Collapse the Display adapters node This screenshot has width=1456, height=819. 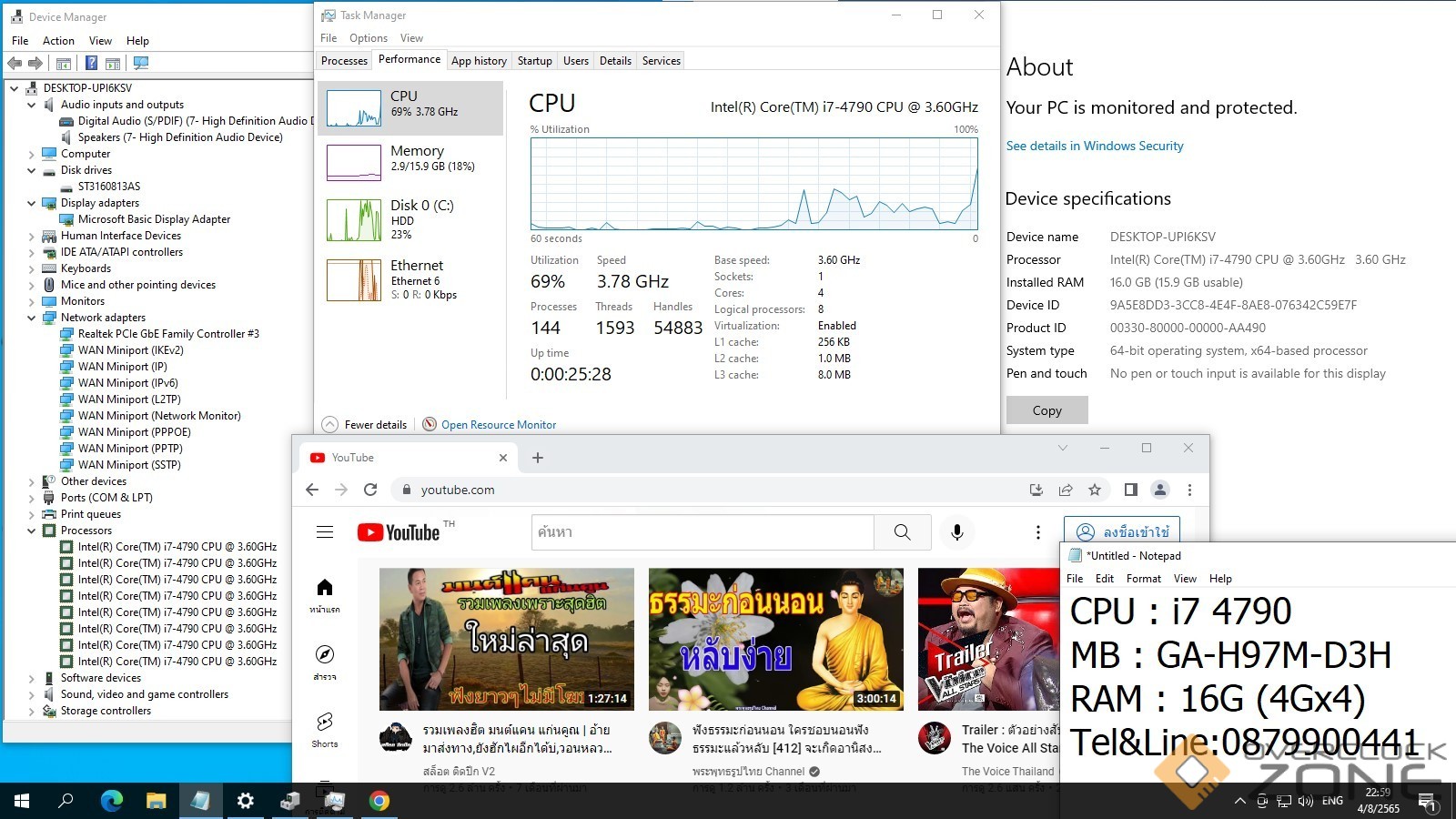pyautogui.click(x=32, y=203)
